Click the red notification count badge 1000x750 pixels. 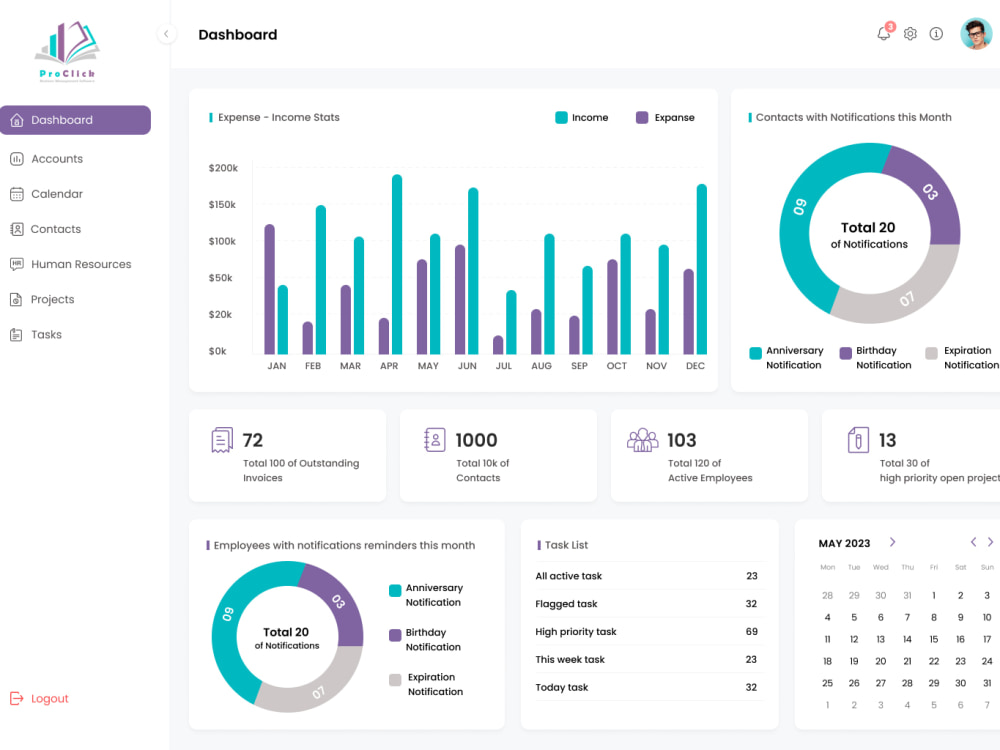(x=890, y=27)
